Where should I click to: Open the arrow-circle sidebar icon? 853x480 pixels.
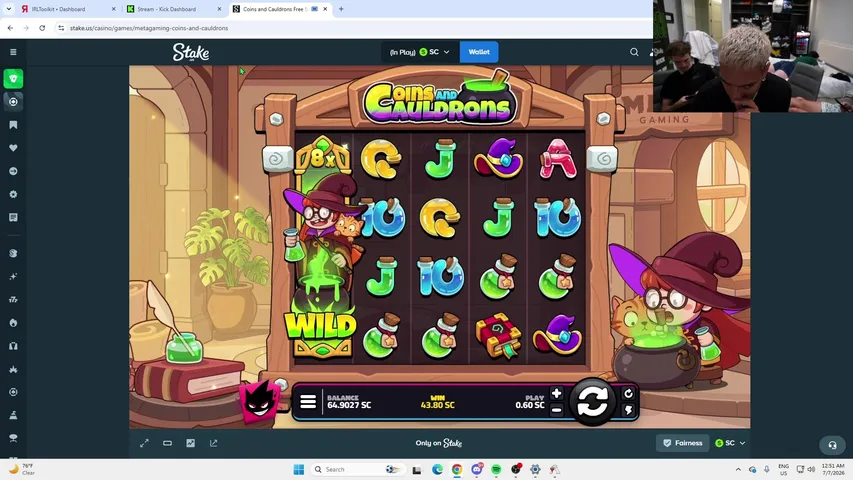pyautogui.click(x=14, y=171)
